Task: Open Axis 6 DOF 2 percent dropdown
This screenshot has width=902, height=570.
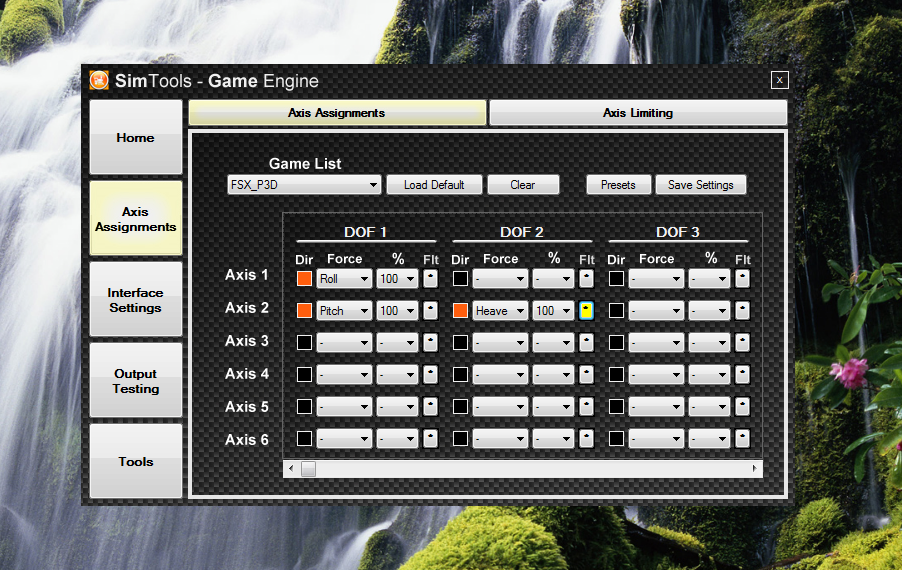Action: (x=553, y=439)
